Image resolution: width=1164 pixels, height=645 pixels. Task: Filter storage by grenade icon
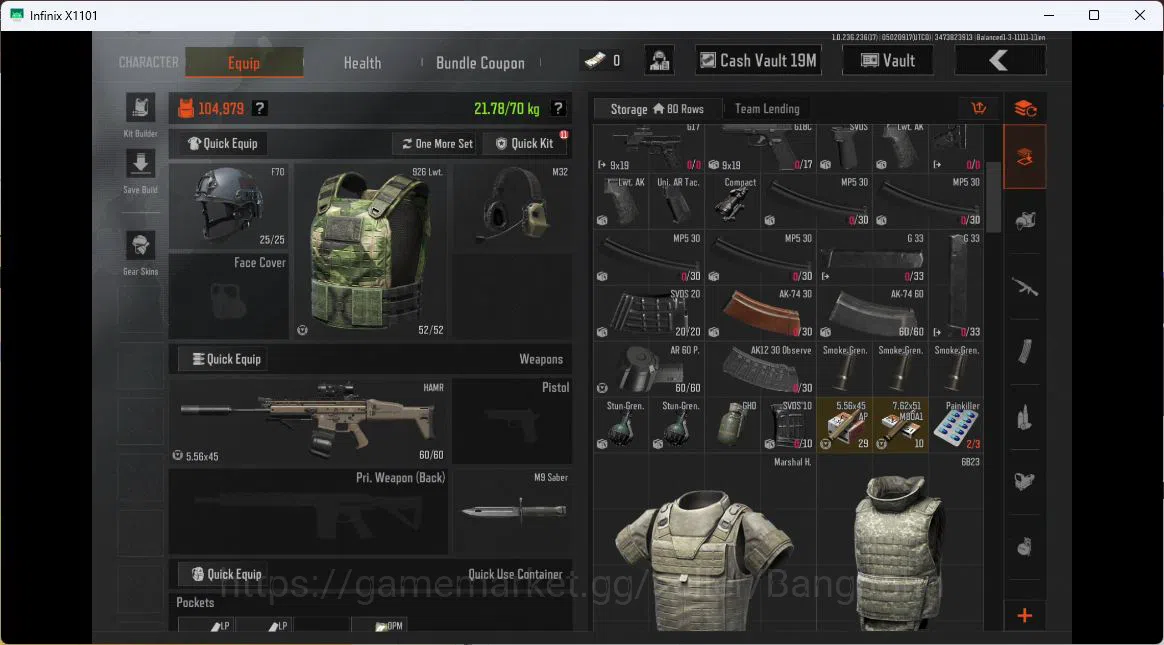(x=1025, y=547)
